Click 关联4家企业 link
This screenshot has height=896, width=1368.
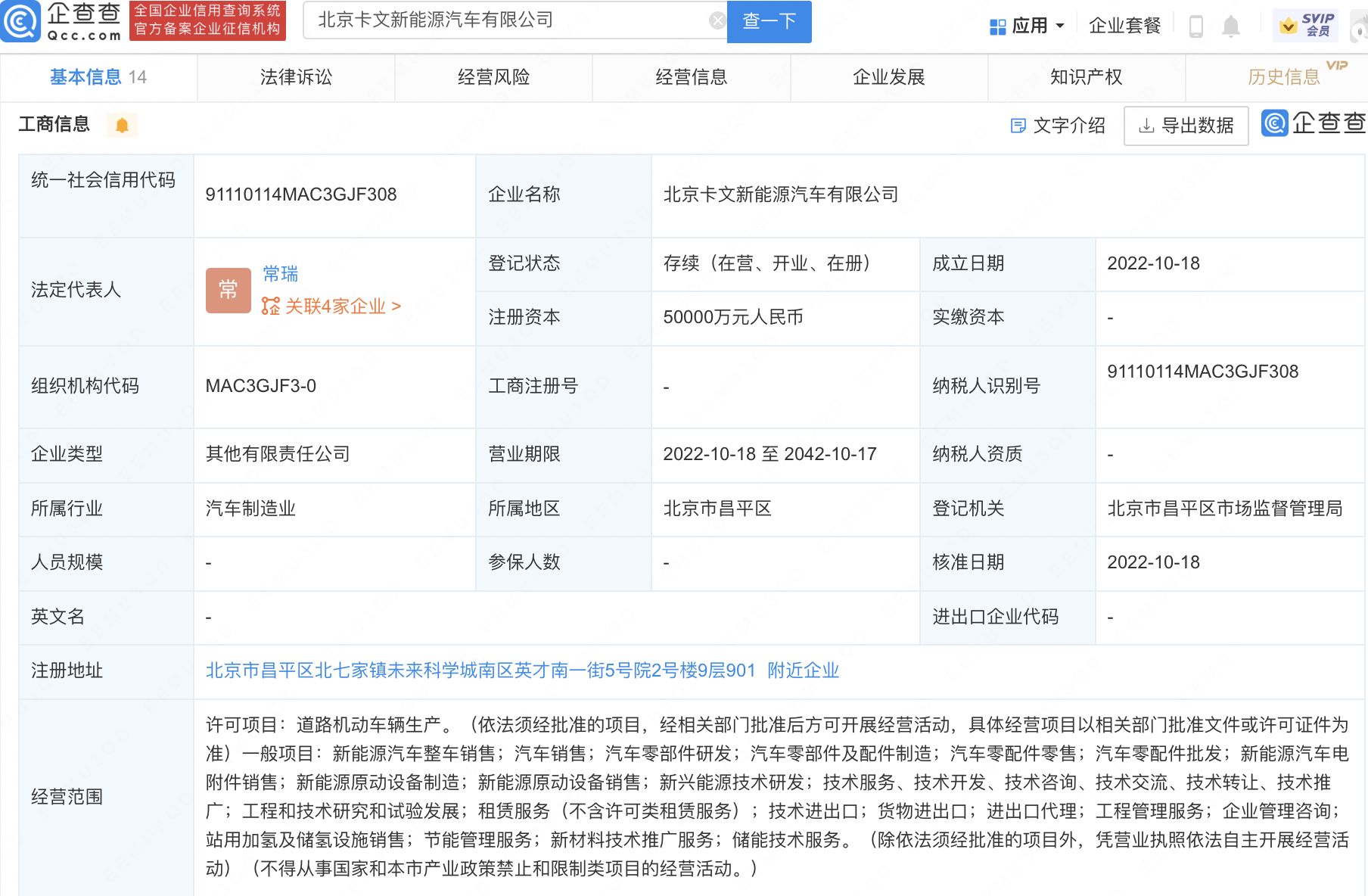[343, 306]
